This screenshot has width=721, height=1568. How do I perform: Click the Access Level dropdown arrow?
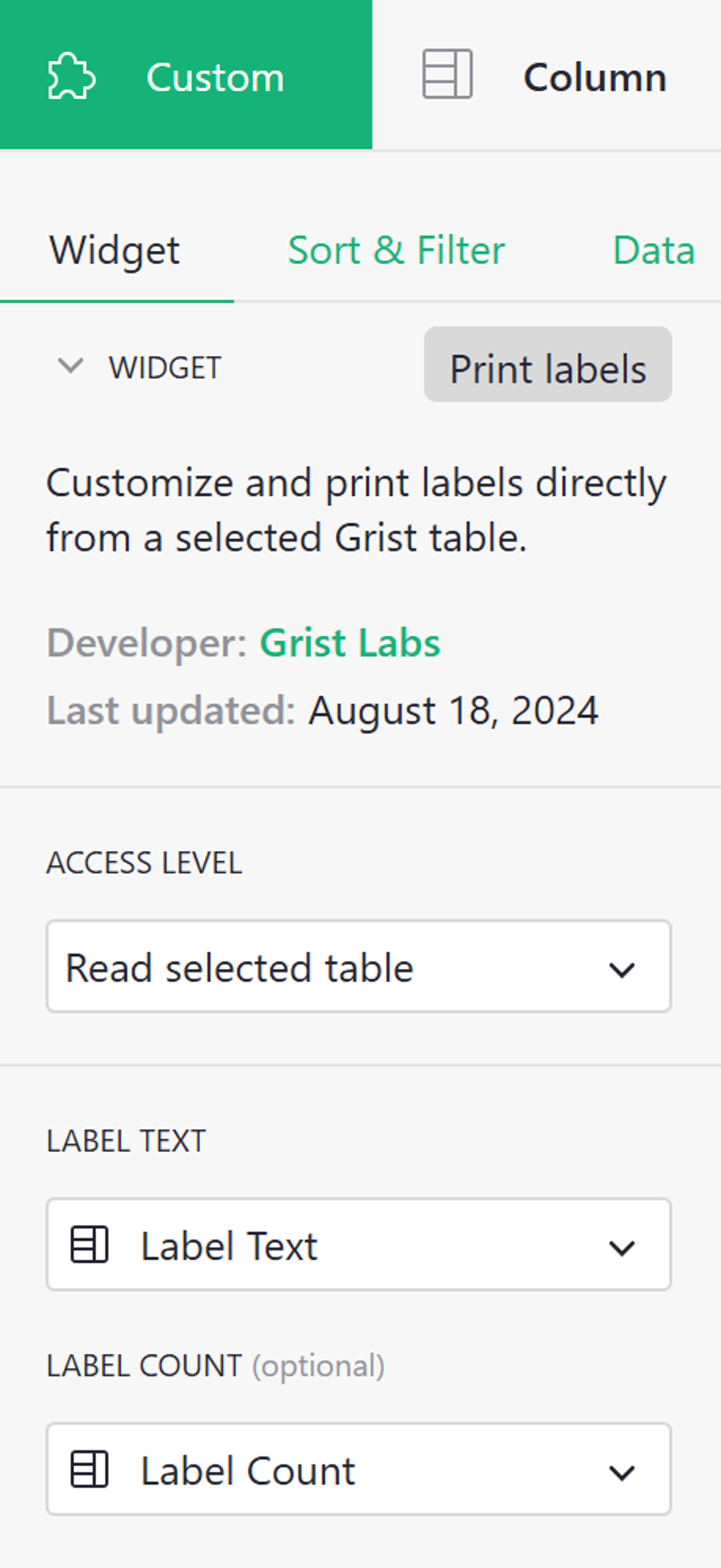622,969
